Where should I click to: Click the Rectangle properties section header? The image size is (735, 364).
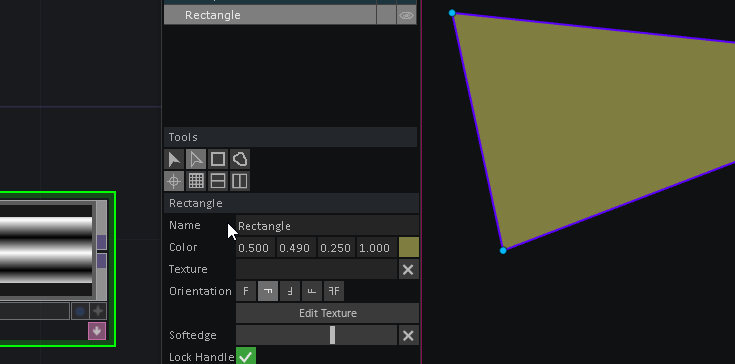click(291, 203)
